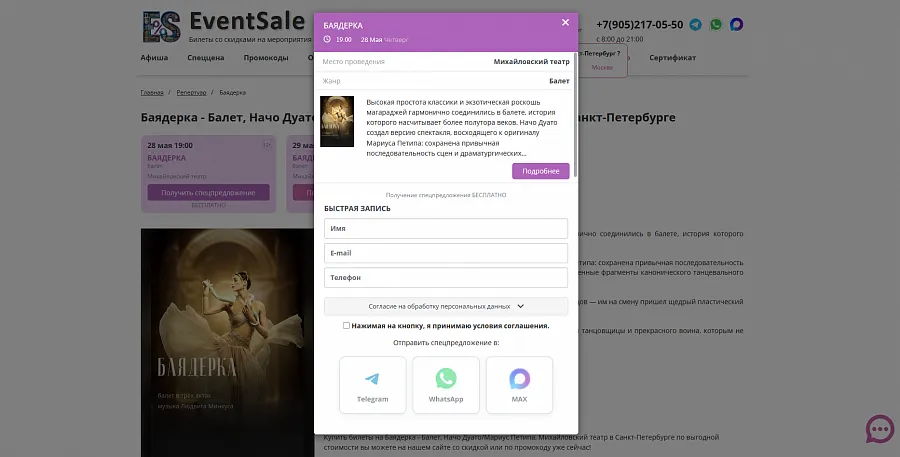Screen dimensions: 900x457
Task: Click the БЫСТРАЯ ЗАПИСЬ heading
Action: [357, 208]
